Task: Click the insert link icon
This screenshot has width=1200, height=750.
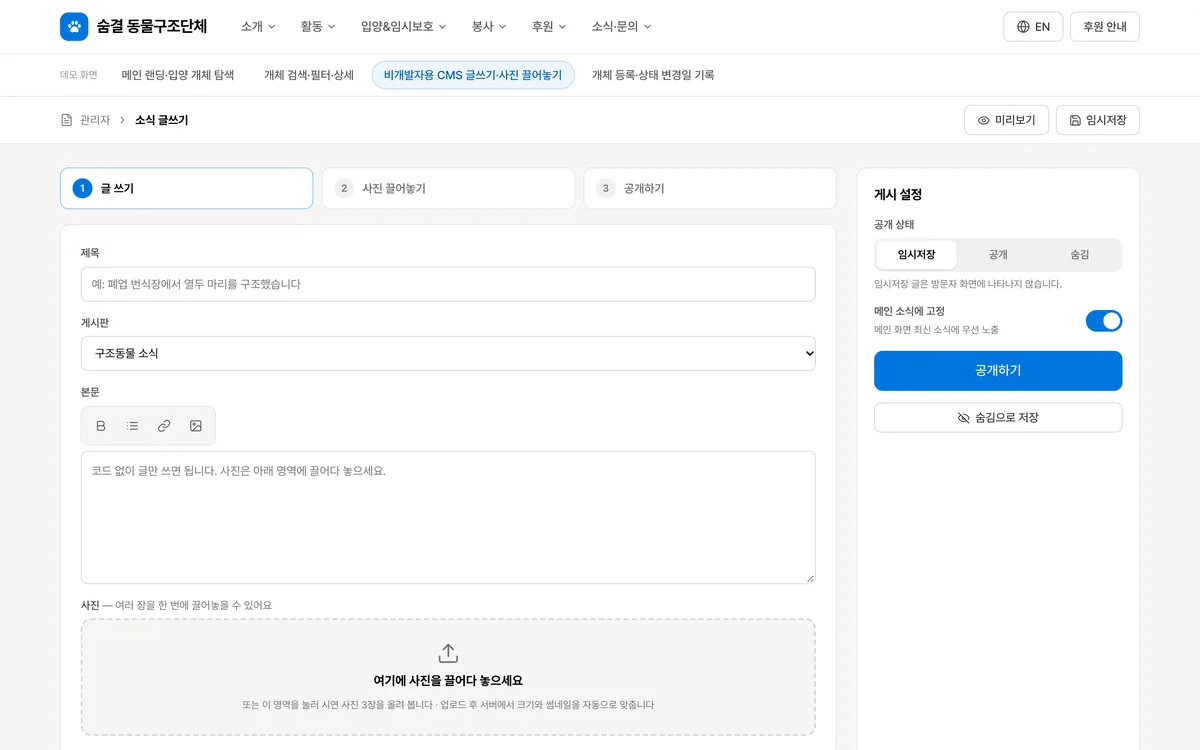Action: point(164,426)
